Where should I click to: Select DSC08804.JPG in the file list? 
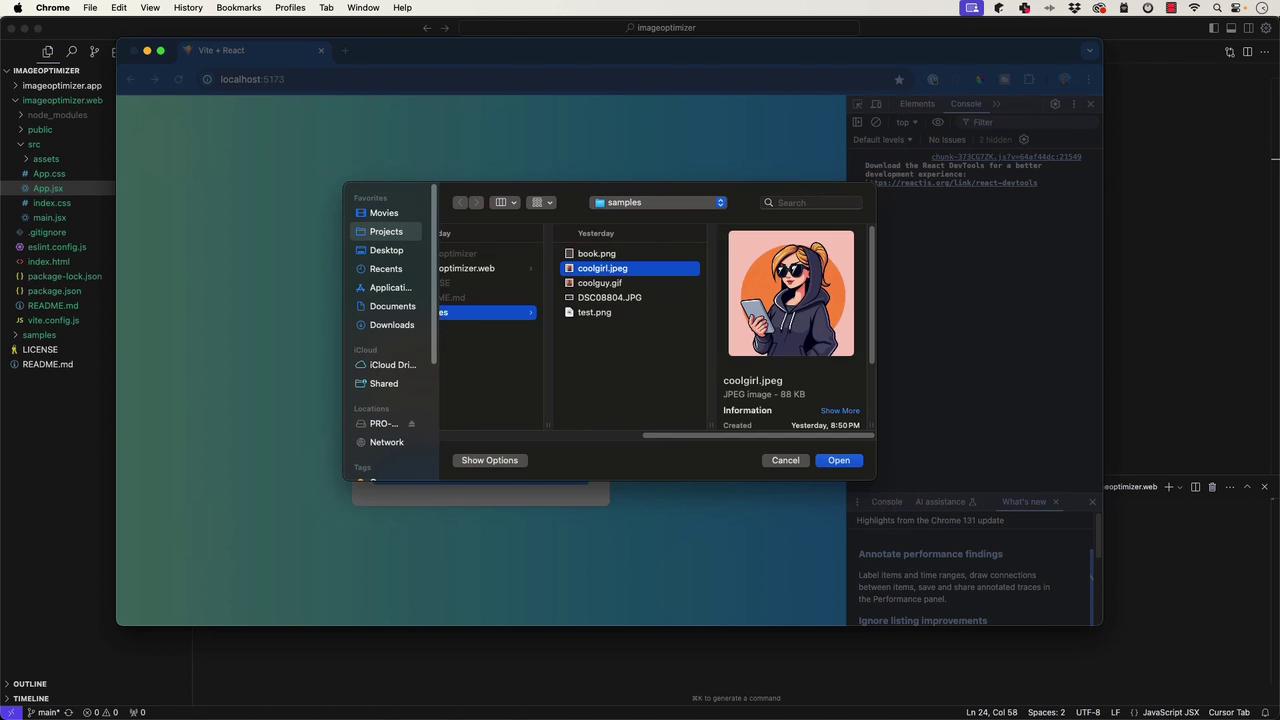(630, 298)
